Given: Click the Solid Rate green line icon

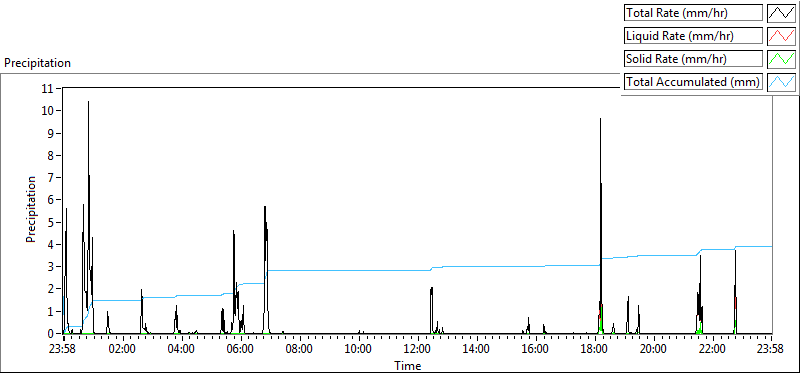Looking at the screenshot, I should pyautogui.click(x=781, y=59).
